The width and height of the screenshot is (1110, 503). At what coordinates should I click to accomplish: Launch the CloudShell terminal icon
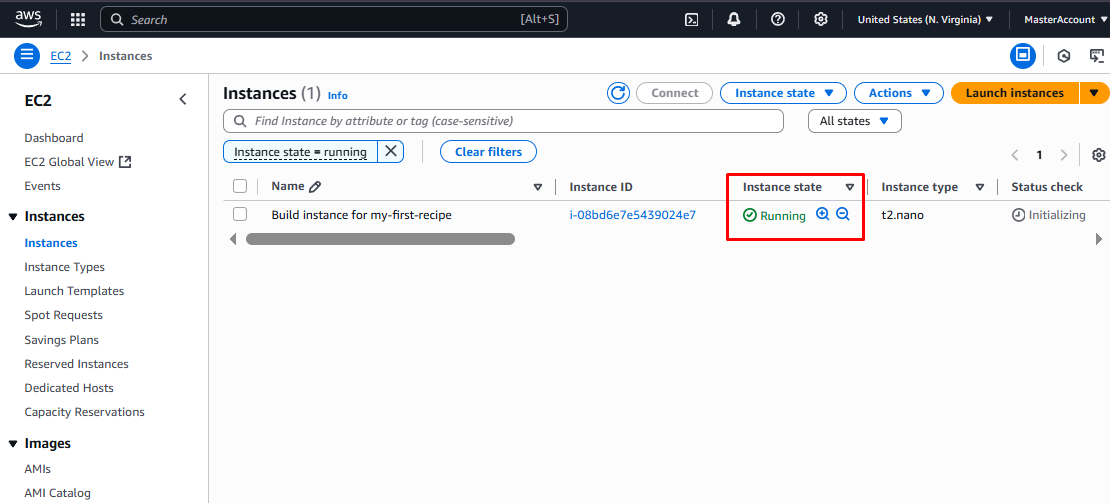(691, 19)
